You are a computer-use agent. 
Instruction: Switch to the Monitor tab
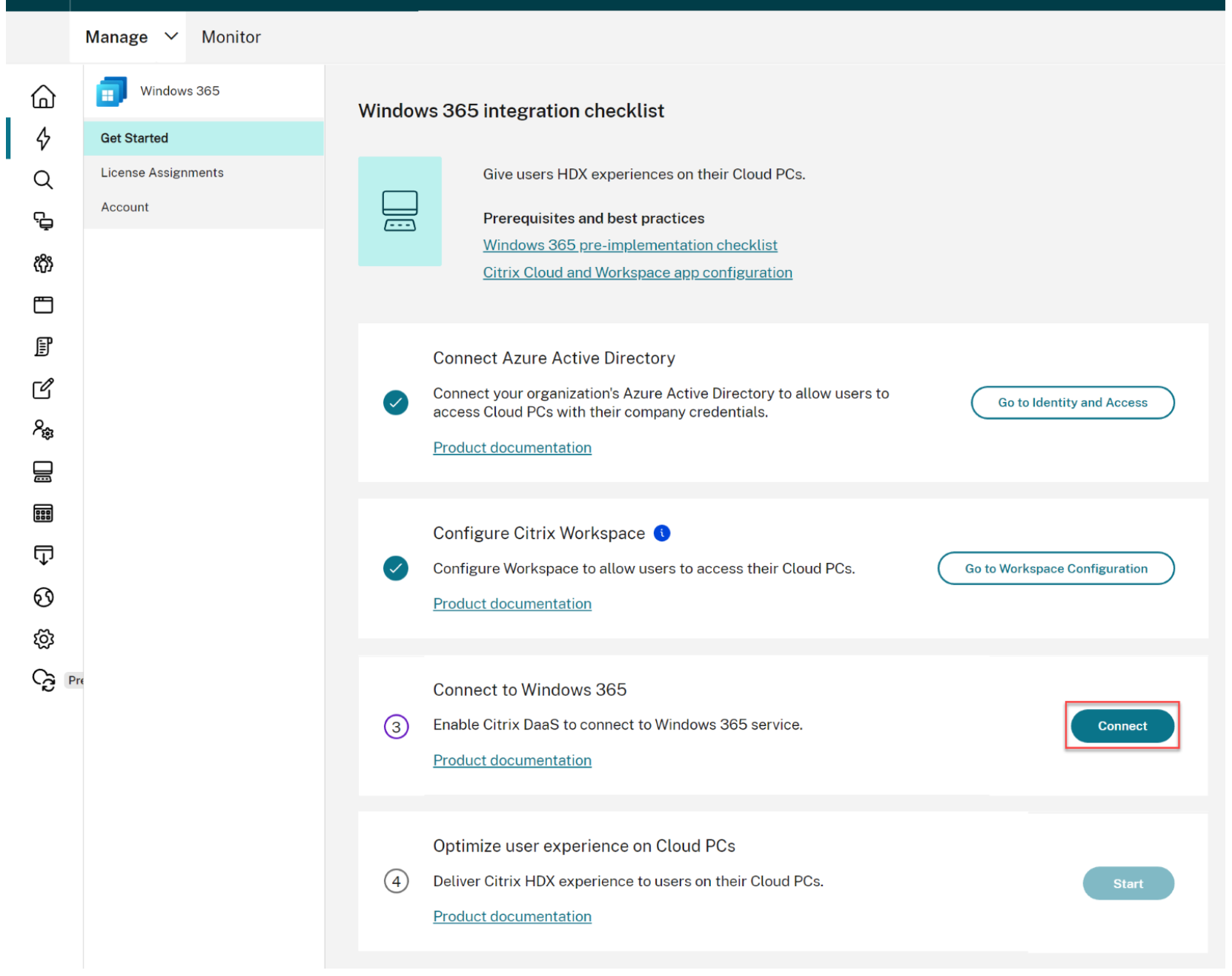click(x=232, y=37)
